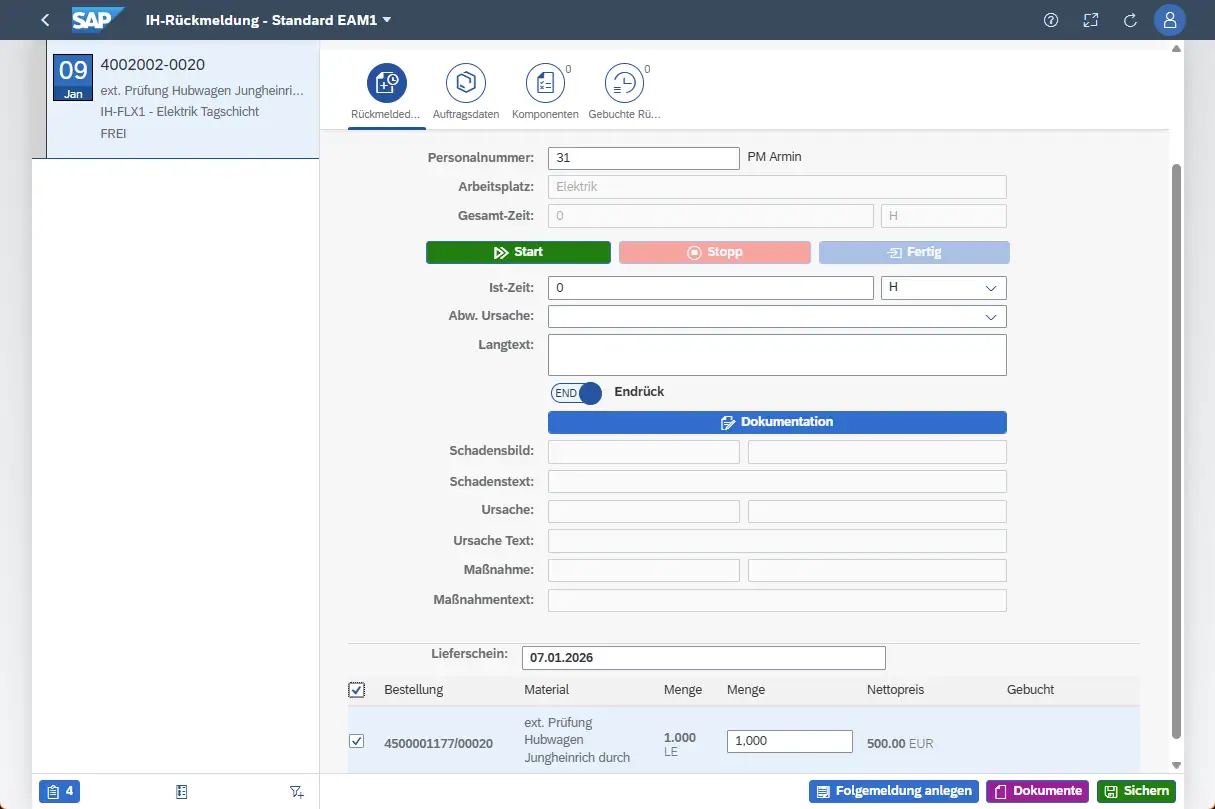
Task: Uncheck the checkbox for order 4500001177/00020
Action: point(357,741)
